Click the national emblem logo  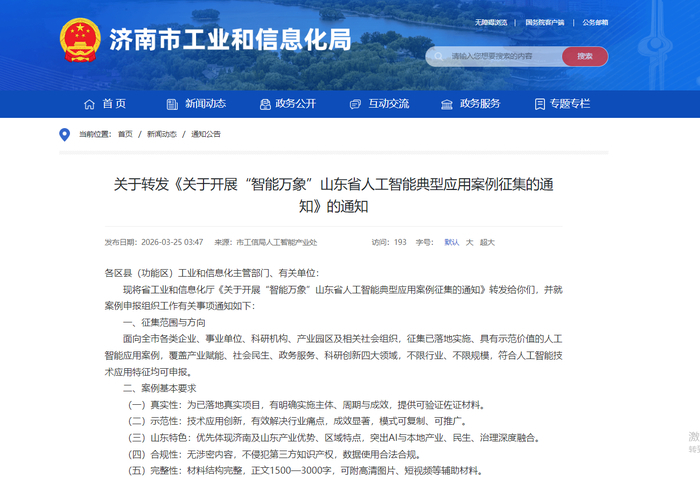pyautogui.click(x=80, y=41)
